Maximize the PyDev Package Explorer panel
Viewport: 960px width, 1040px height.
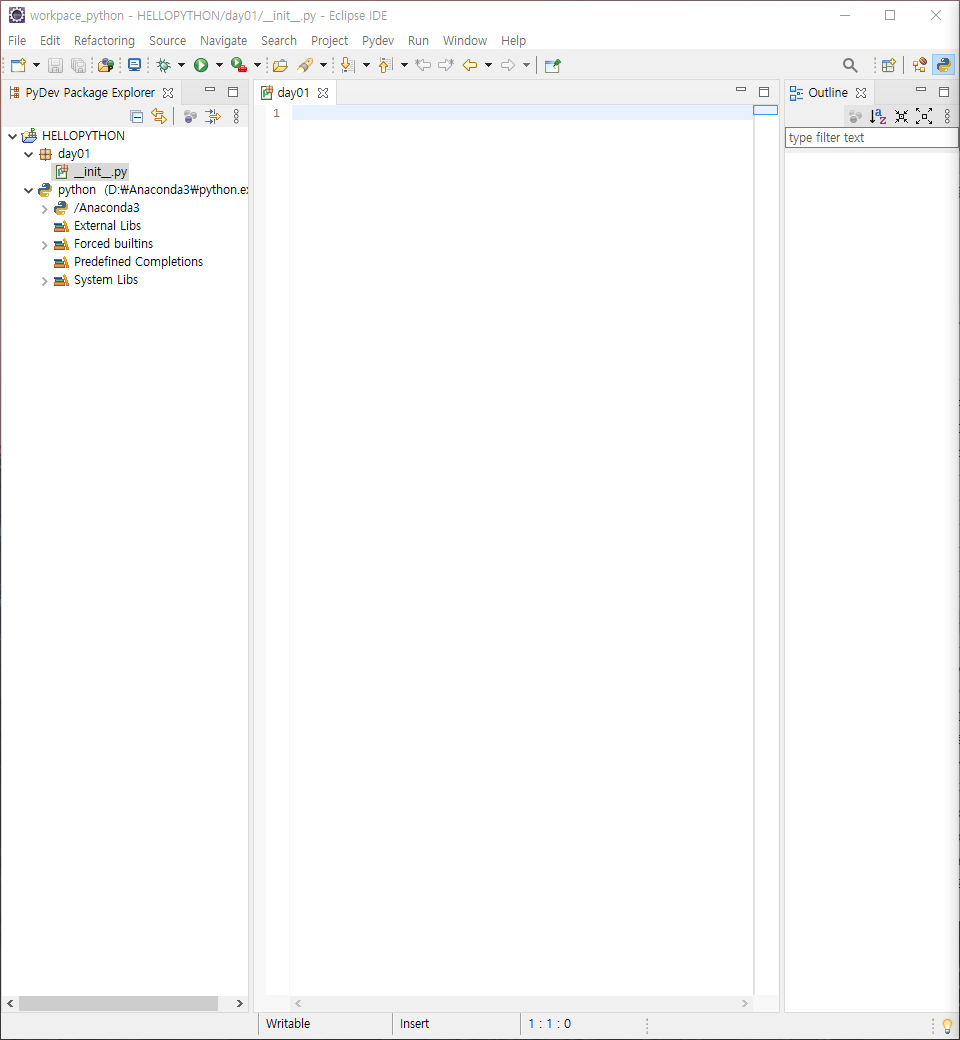tap(233, 92)
